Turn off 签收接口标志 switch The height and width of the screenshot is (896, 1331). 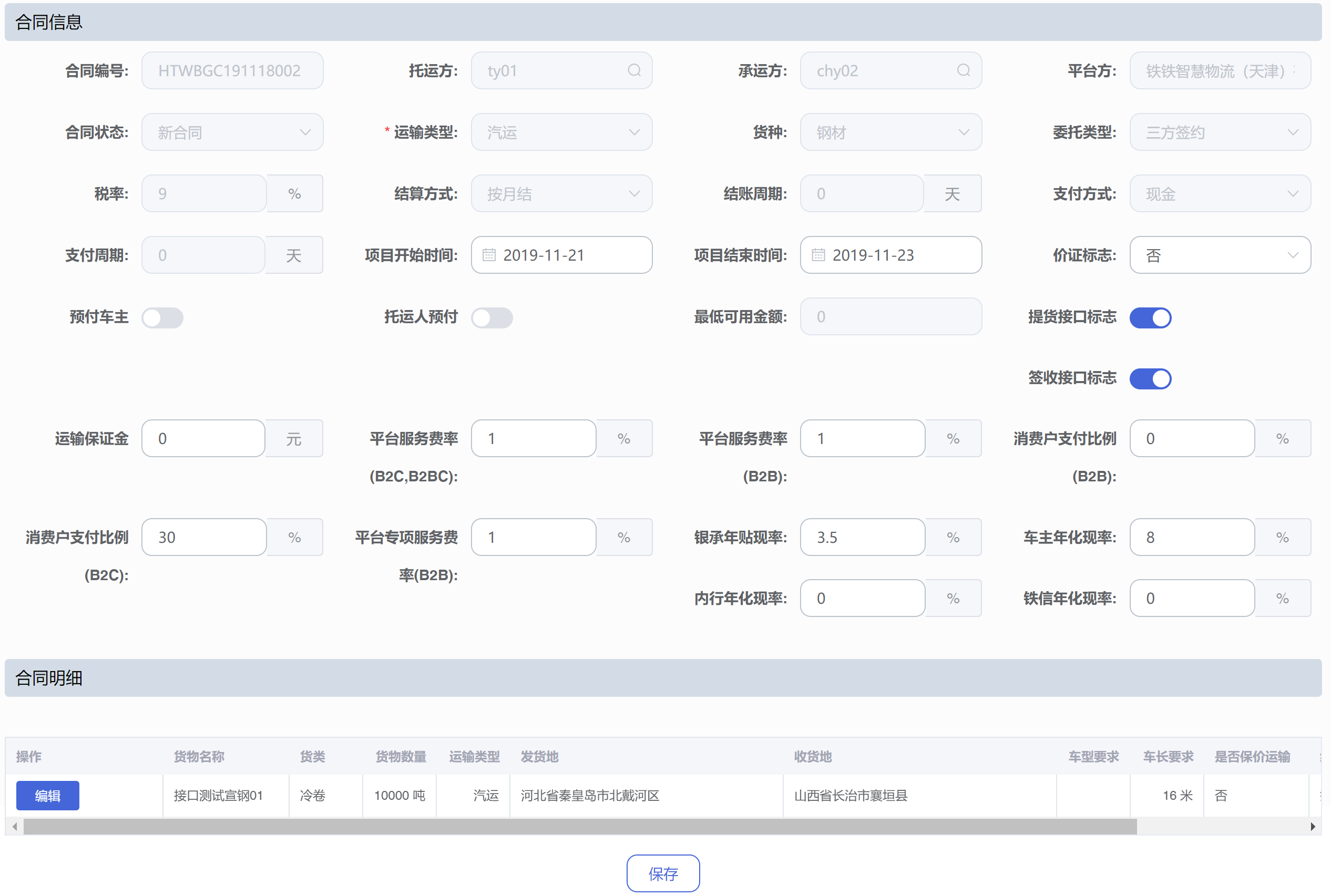(1150, 378)
